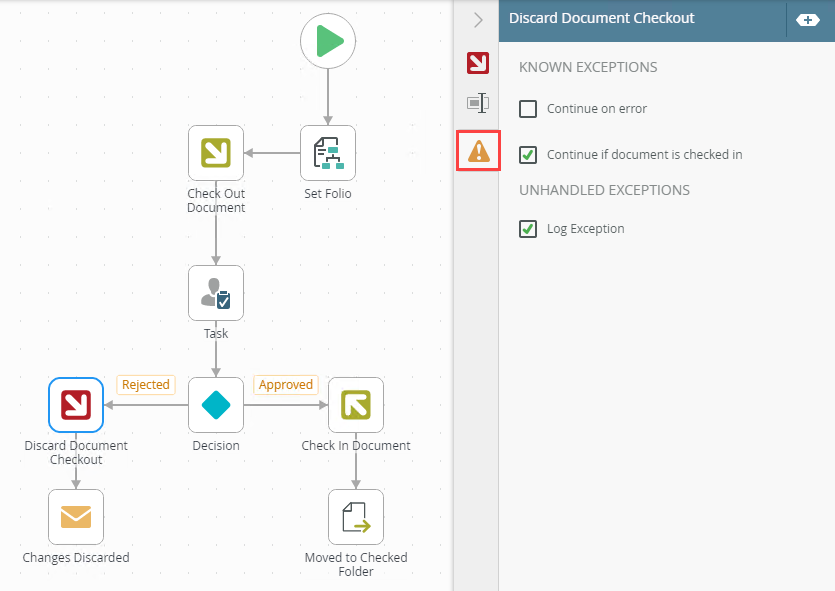Image resolution: width=835 pixels, height=591 pixels.
Task: Open the Discard Checkout tab red arrow
Action: tap(478, 63)
